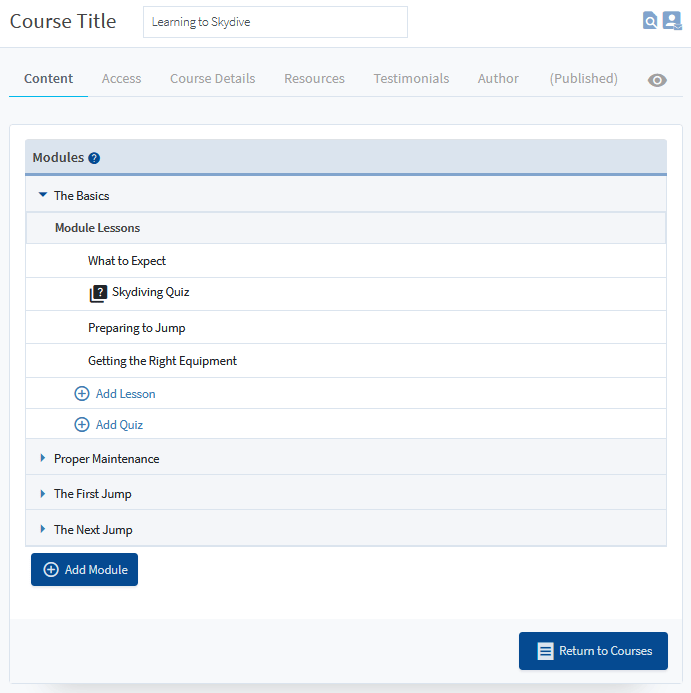This screenshot has width=691, height=693.
Task: Expand The Next Jump module
Action: 43,529
